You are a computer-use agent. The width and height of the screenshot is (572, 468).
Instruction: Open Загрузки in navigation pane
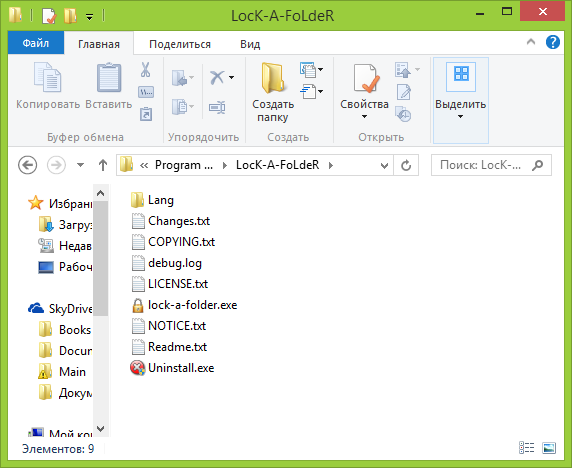66,224
